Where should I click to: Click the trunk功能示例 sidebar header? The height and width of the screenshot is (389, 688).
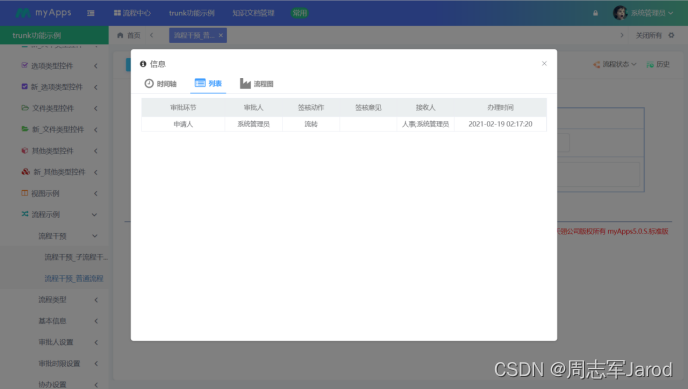54,35
